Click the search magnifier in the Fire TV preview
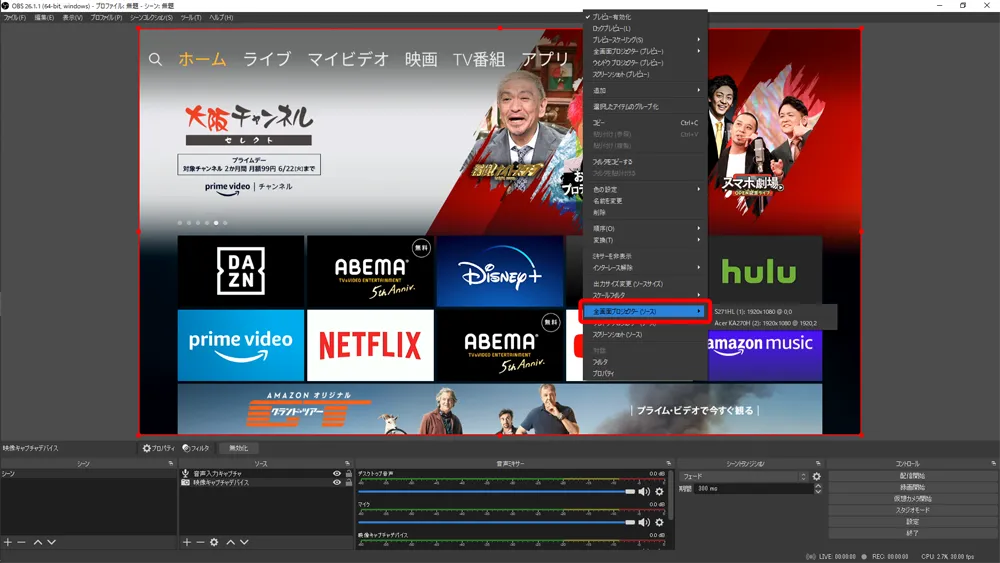This screenshot has height=563, width=1000. point(155,59)
